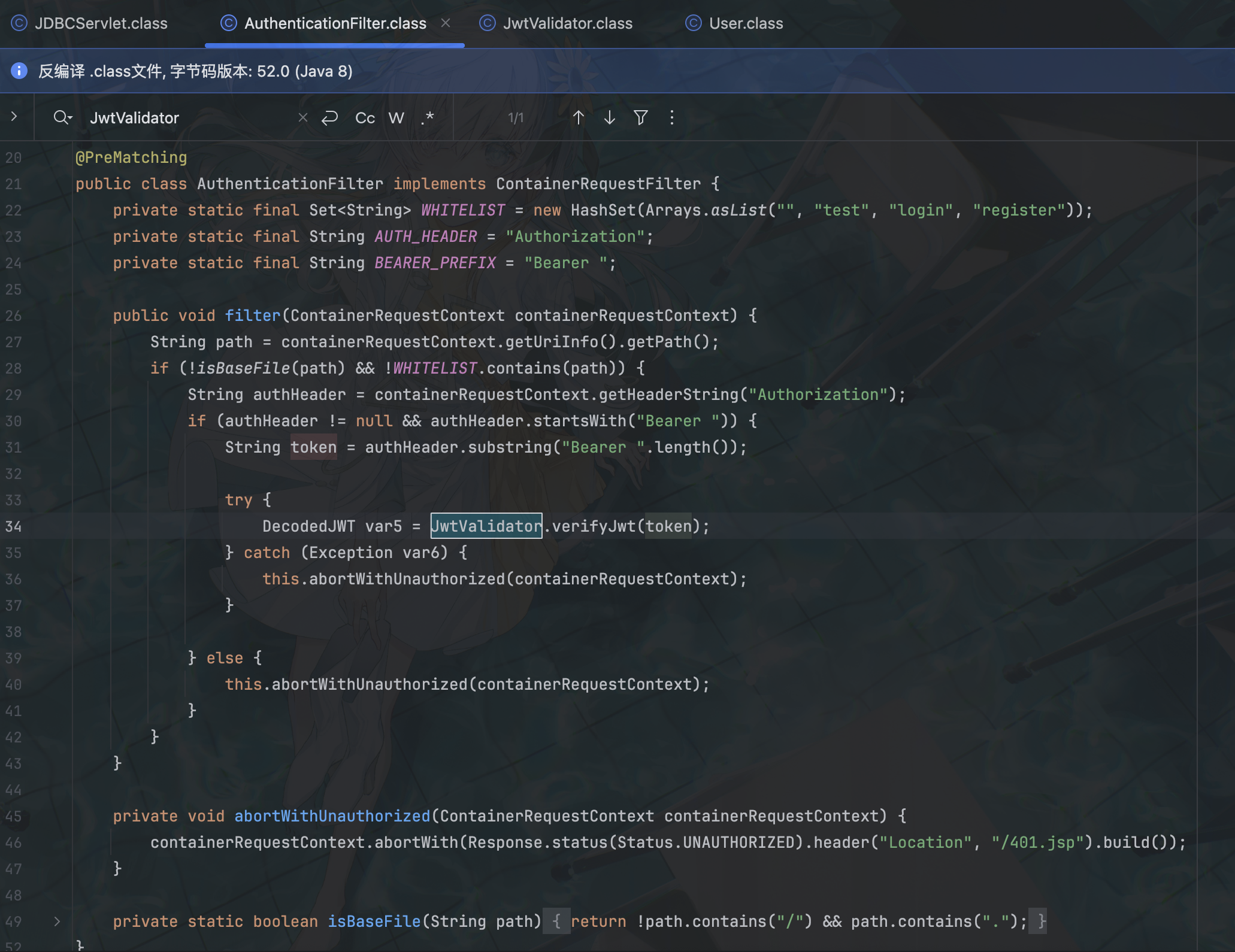Toggle the Cc match case option
Screen dimensions: 1235x952
[x=365, y=118]
